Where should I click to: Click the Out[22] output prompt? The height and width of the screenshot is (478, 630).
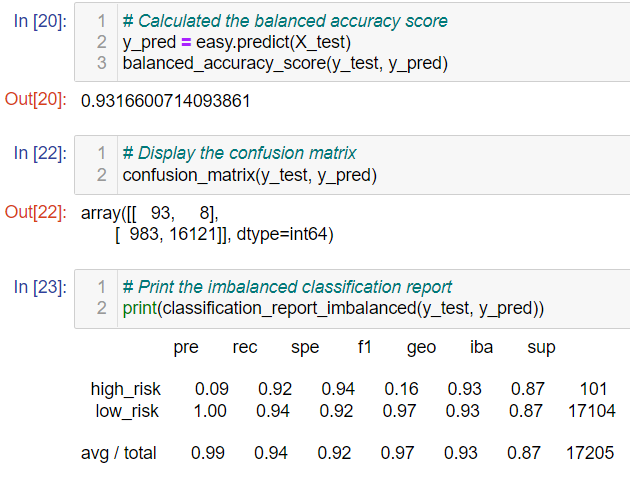(36, 212)
